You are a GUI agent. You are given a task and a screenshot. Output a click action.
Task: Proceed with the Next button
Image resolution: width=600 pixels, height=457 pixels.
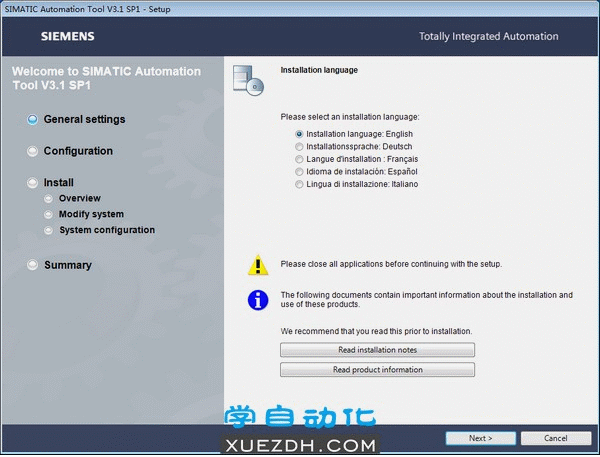[481, 438]
